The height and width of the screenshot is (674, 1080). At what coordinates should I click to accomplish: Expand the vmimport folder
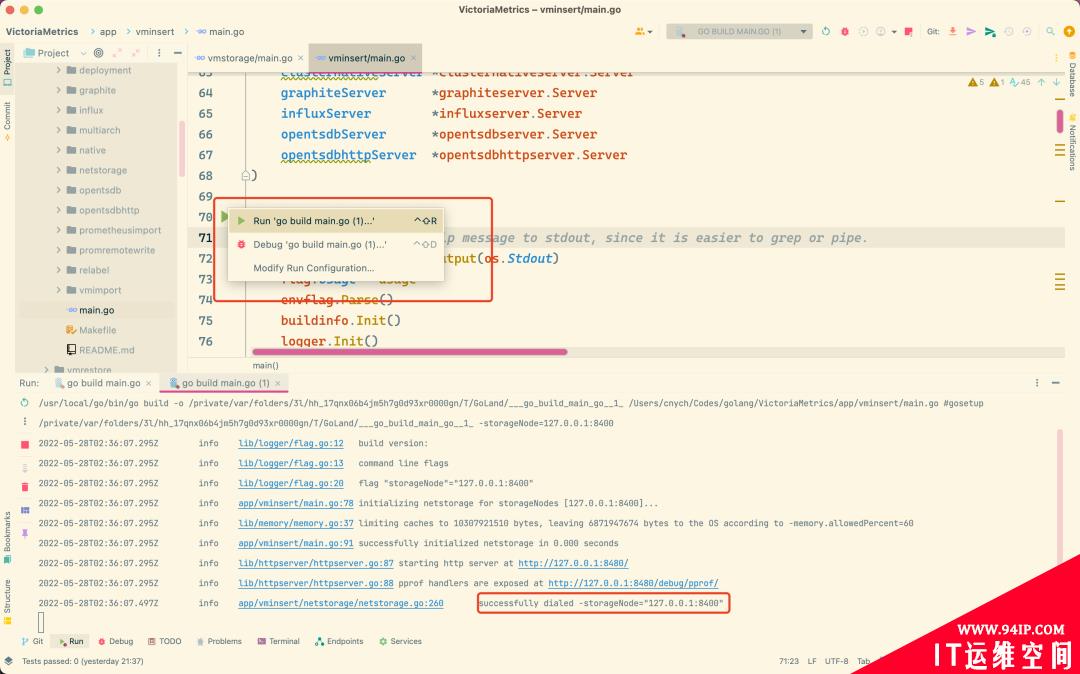pos(59,290)
